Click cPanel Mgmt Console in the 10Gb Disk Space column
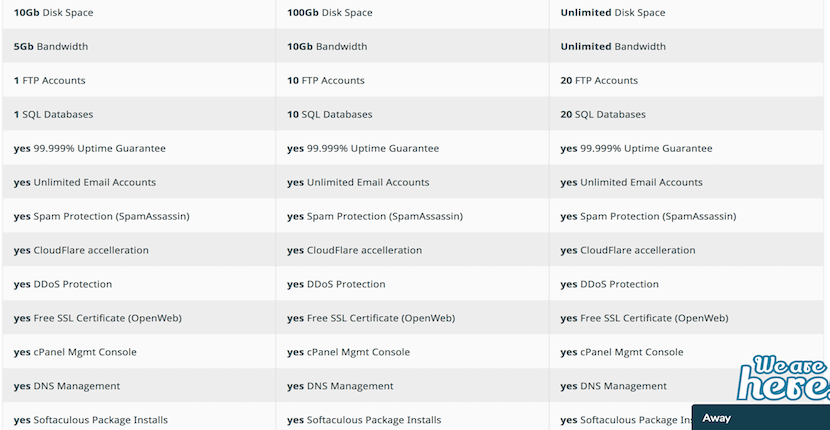 pyautogui.click(x=139, y=352)
